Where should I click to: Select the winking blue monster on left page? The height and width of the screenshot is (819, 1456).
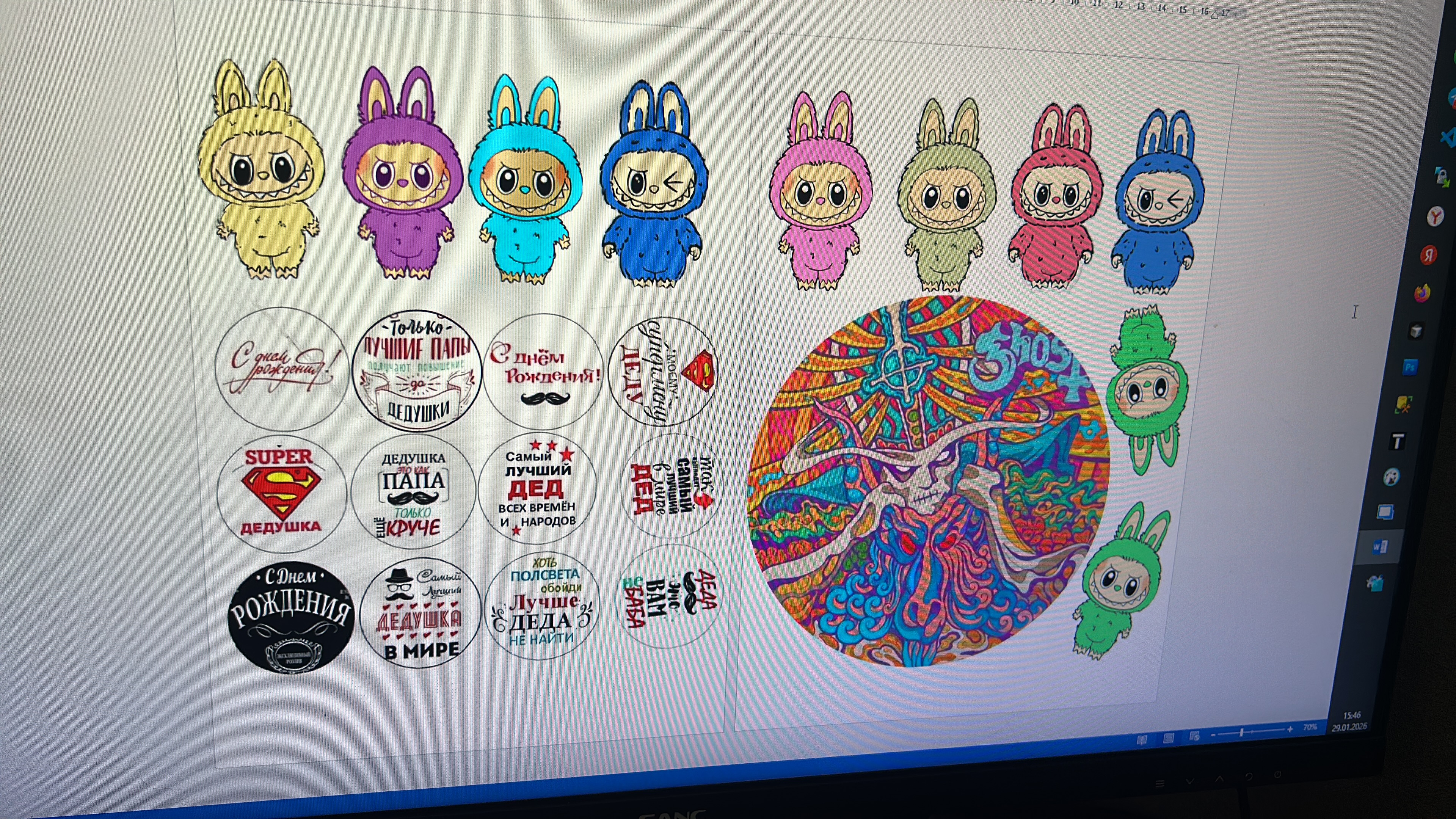[x=653, y=184]
